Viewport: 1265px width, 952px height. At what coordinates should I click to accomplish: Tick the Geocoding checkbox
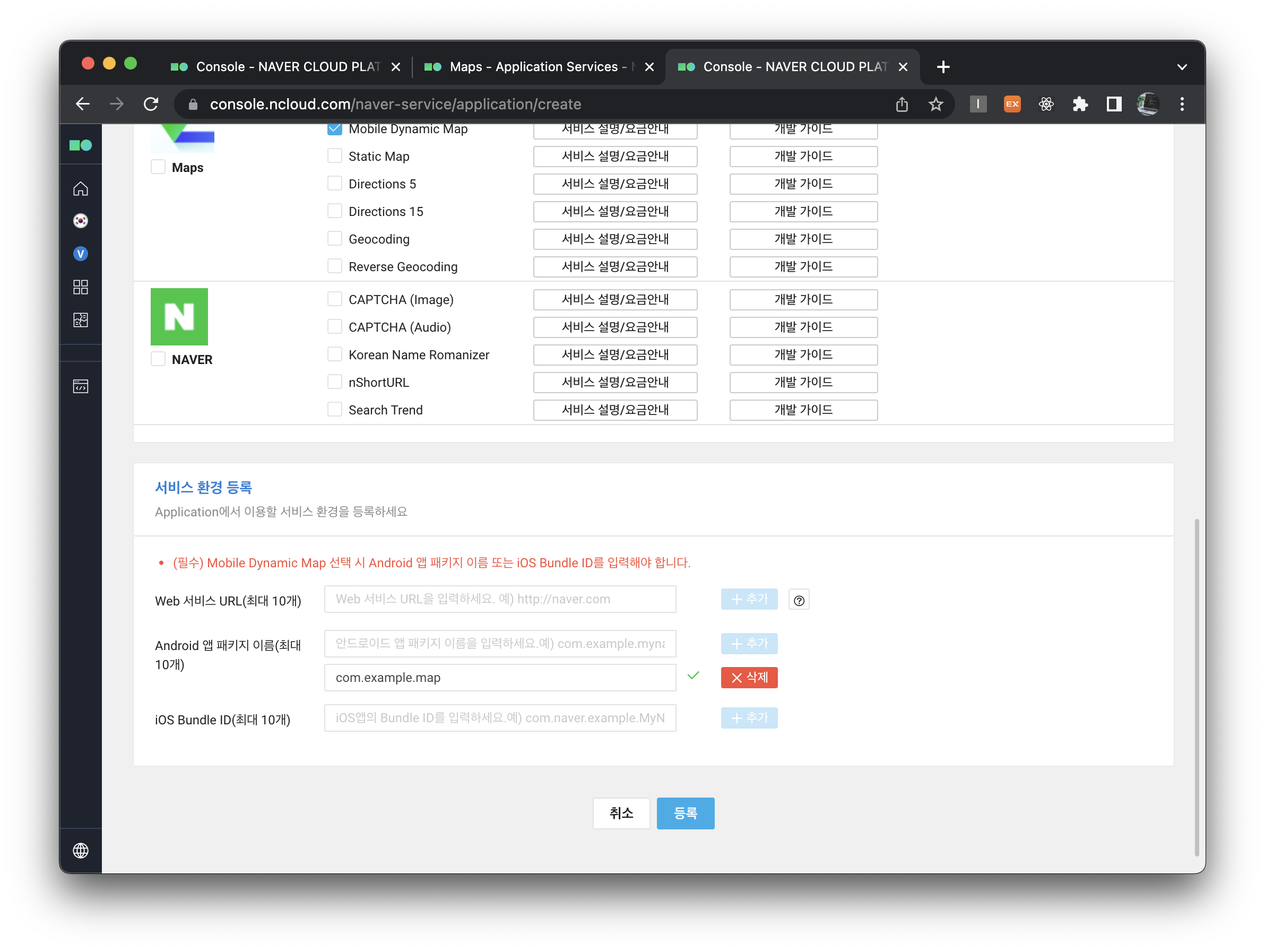[334, 238]
